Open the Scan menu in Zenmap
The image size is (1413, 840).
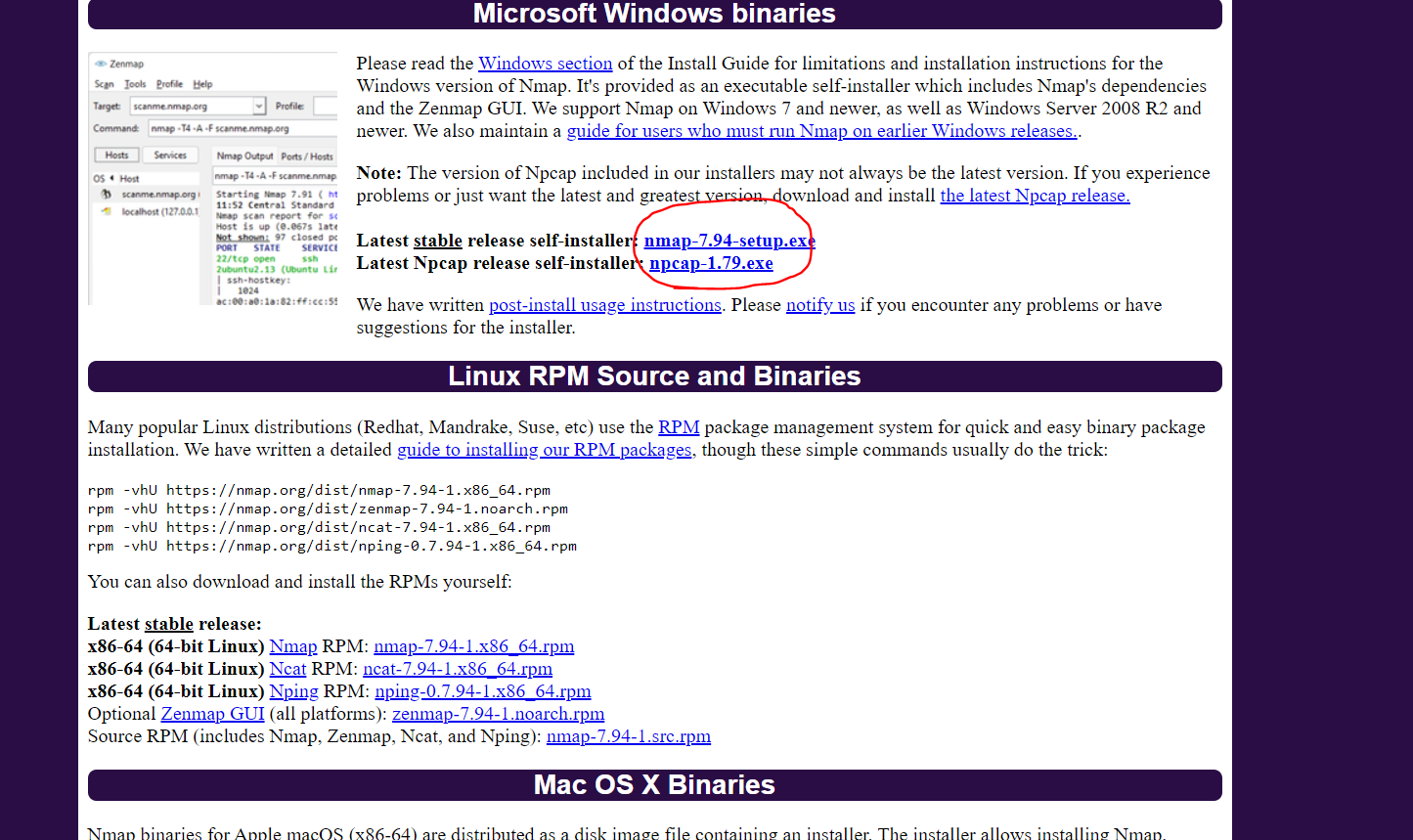(105, 84)
